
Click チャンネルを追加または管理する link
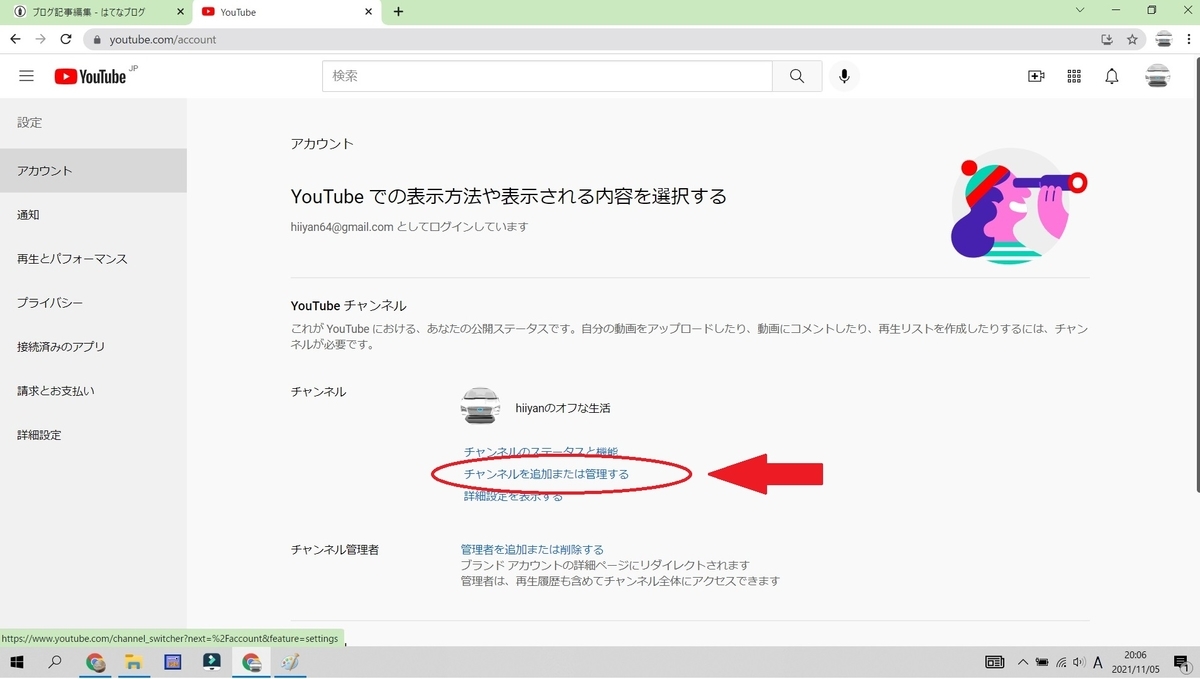(547, 474)
